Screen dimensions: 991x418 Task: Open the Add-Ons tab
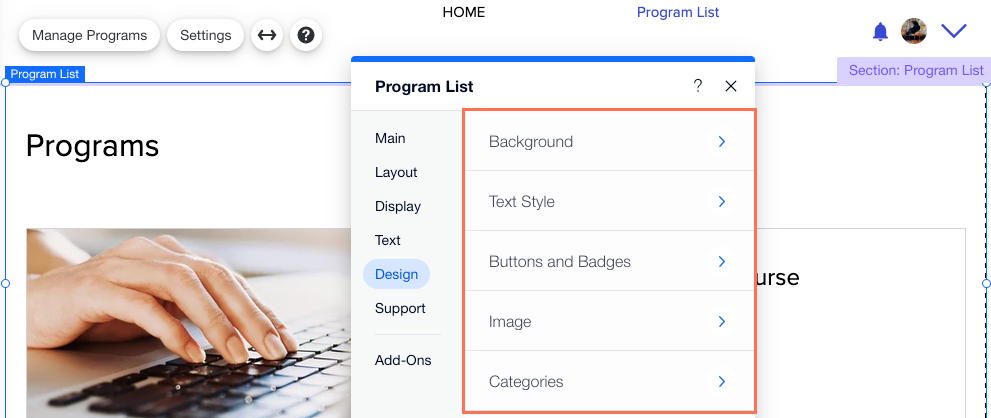tap(403, 360)
